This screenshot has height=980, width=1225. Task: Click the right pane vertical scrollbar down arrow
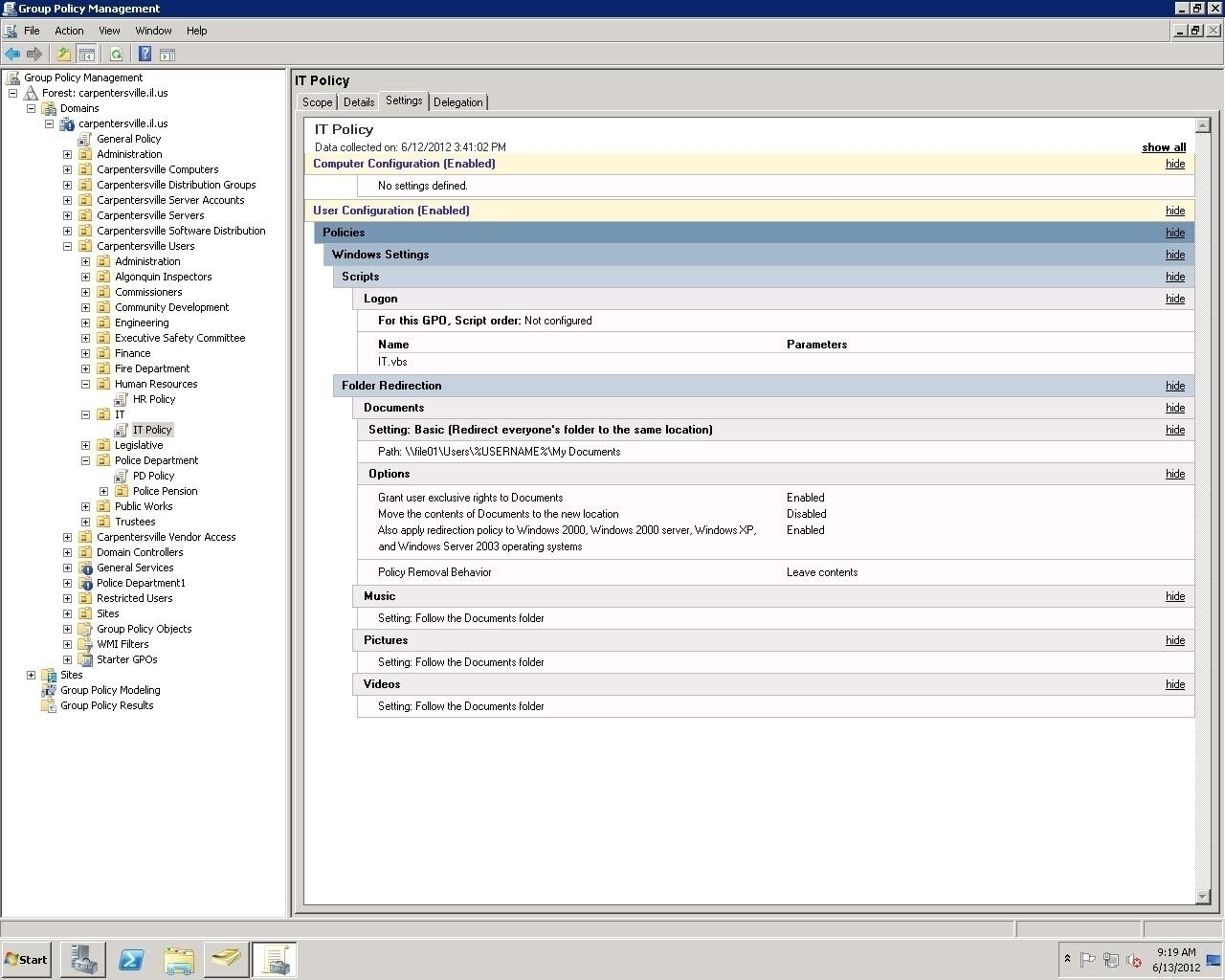point(1203,898)
